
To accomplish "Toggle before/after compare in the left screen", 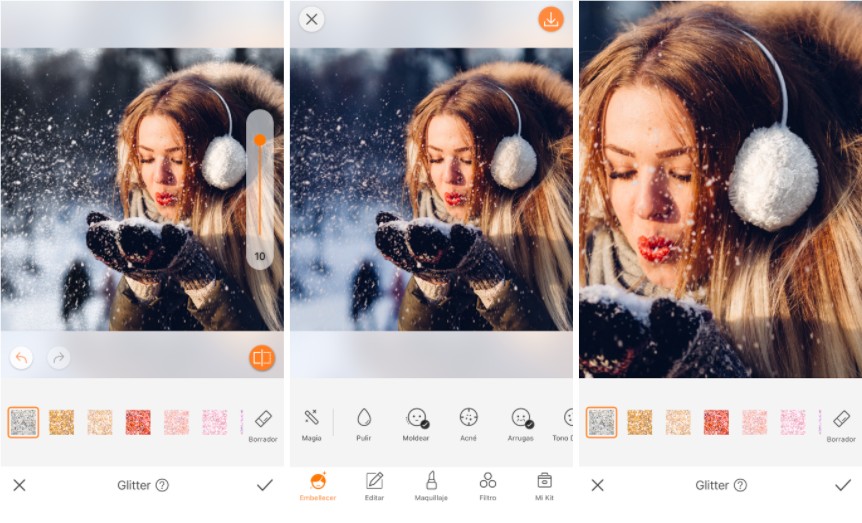I will click(262, 358).
